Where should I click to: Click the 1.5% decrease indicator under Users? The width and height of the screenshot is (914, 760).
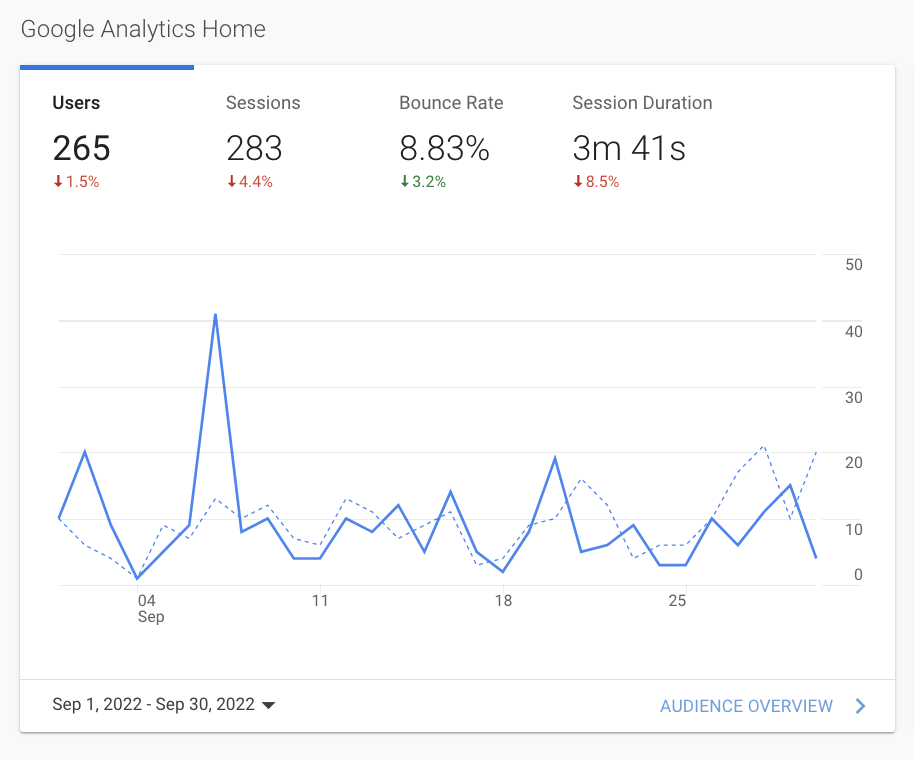[x=76, y=182]
